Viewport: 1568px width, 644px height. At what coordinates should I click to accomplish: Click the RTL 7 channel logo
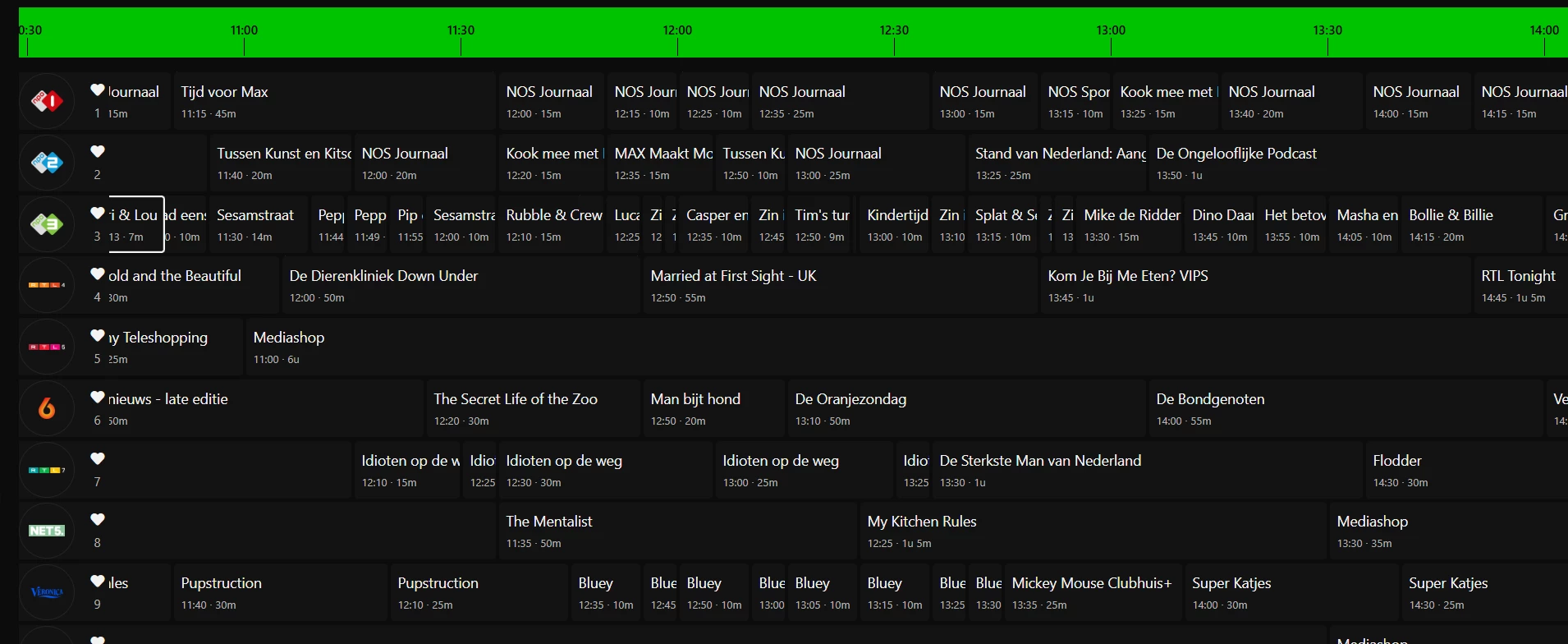[47, 470]
